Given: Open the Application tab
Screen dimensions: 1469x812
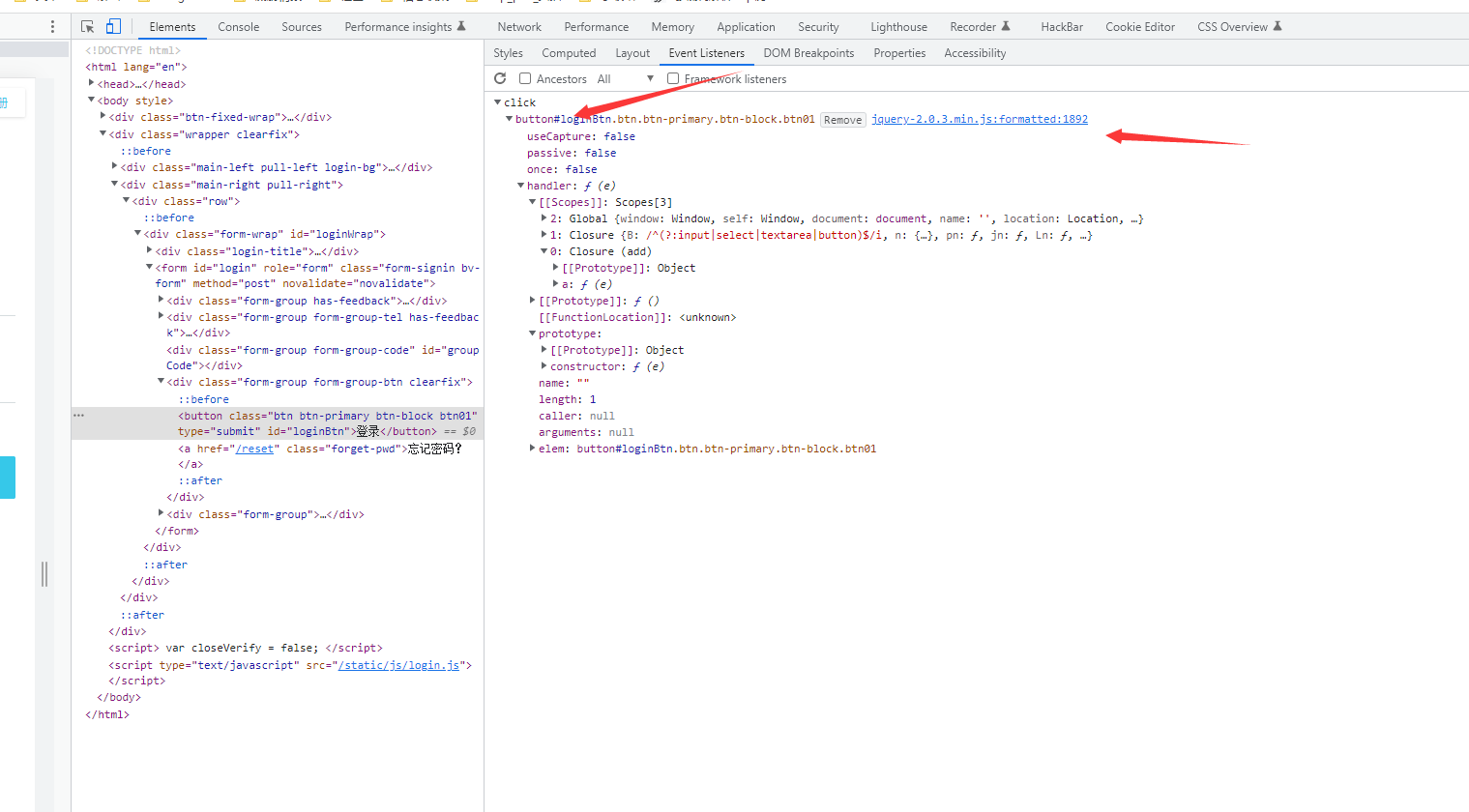Looking at the screenshot, I should (x=746, y=27).
